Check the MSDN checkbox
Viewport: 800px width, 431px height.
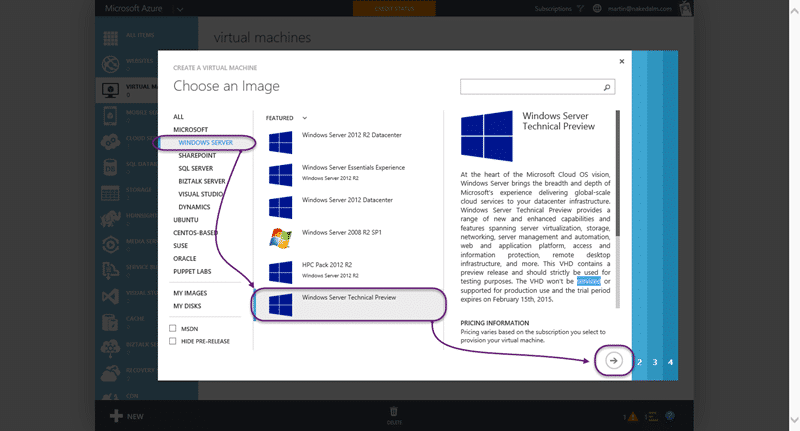point(172,328)
